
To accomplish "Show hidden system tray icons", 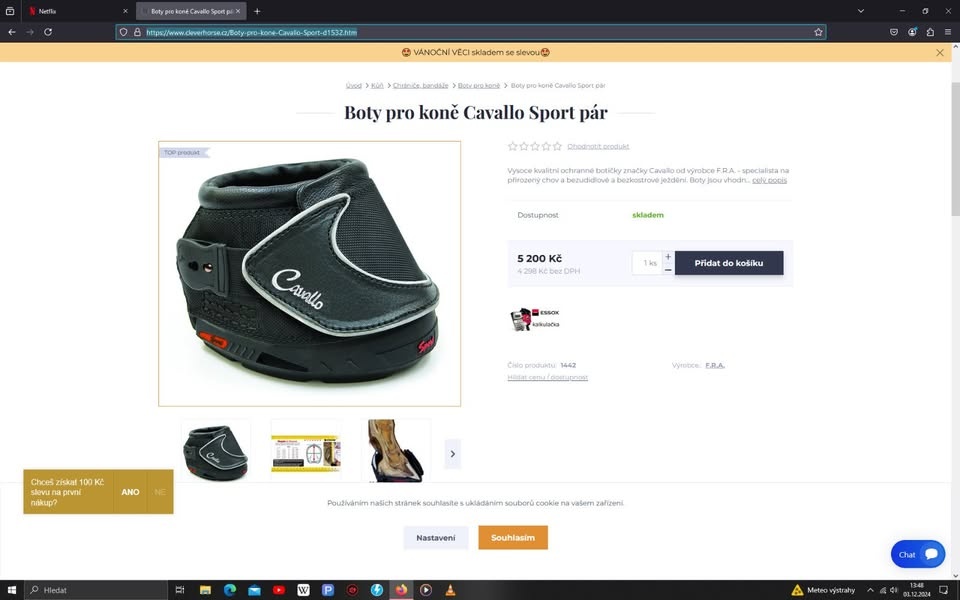I will pos(870,590).
